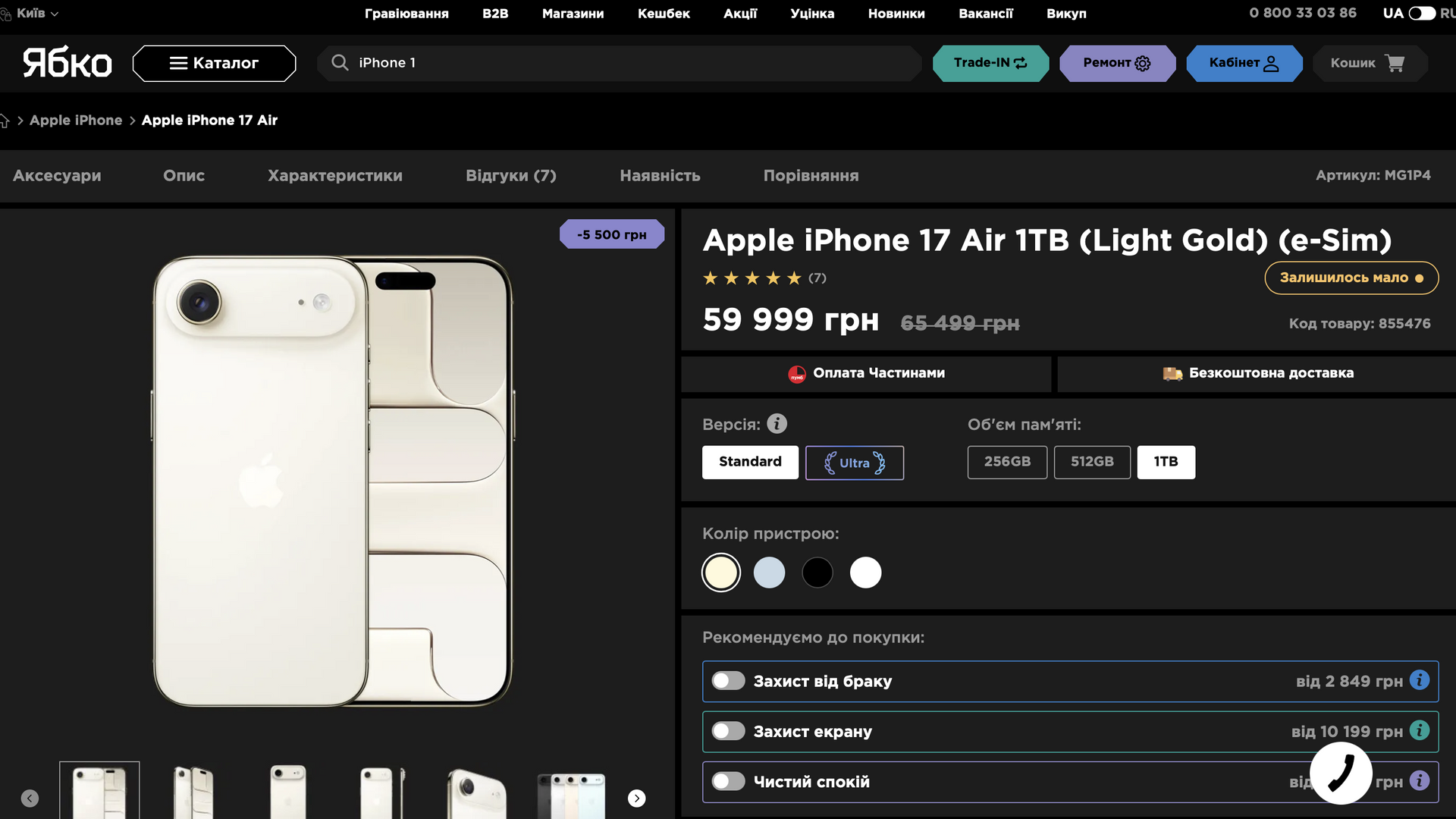The height and width of the screenshot is (819, 1456).
Task: Click the home icon in breadcrumb
Action: coord(5,121)
